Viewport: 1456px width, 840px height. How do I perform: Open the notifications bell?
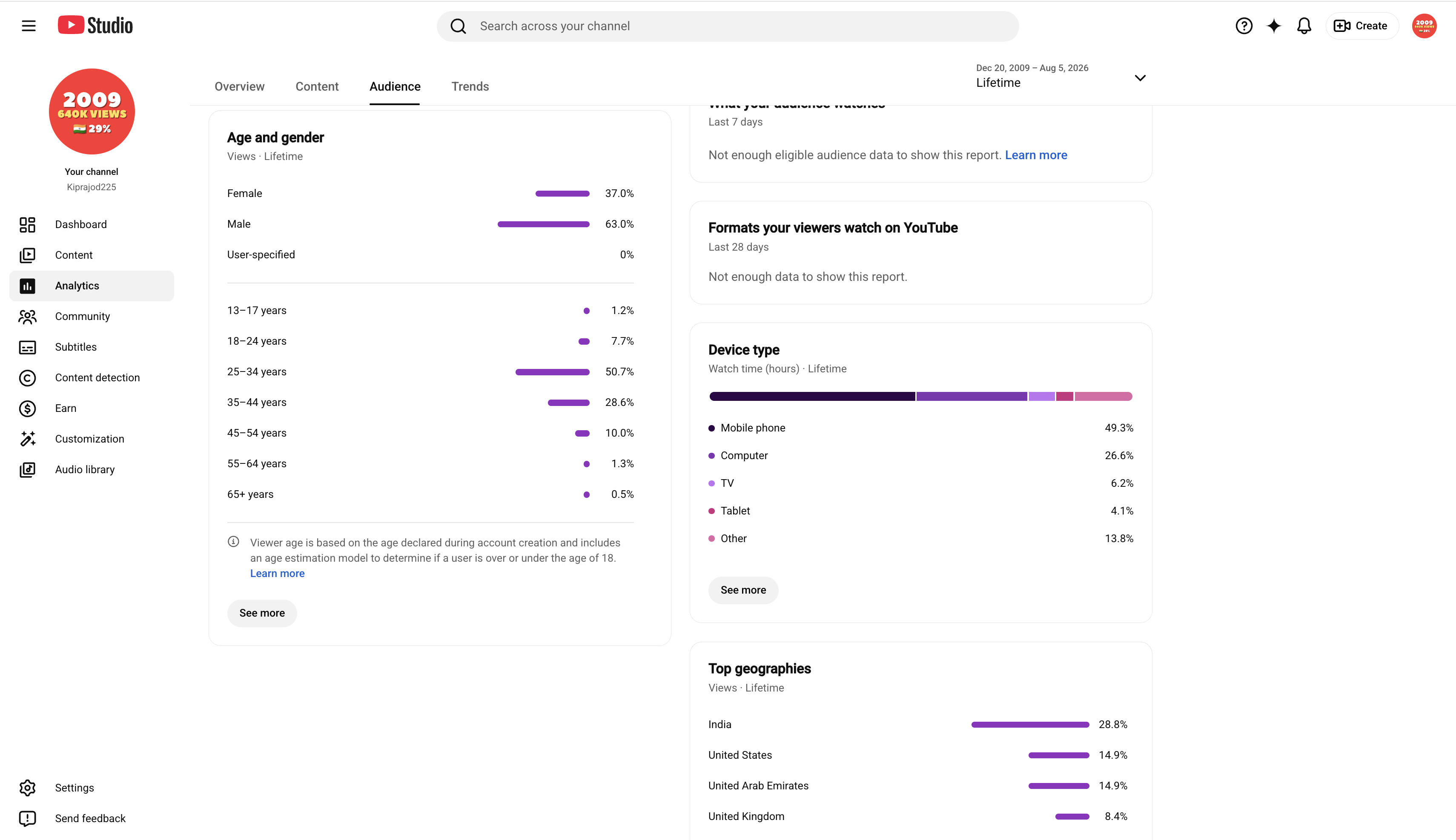coord(1304,26)
